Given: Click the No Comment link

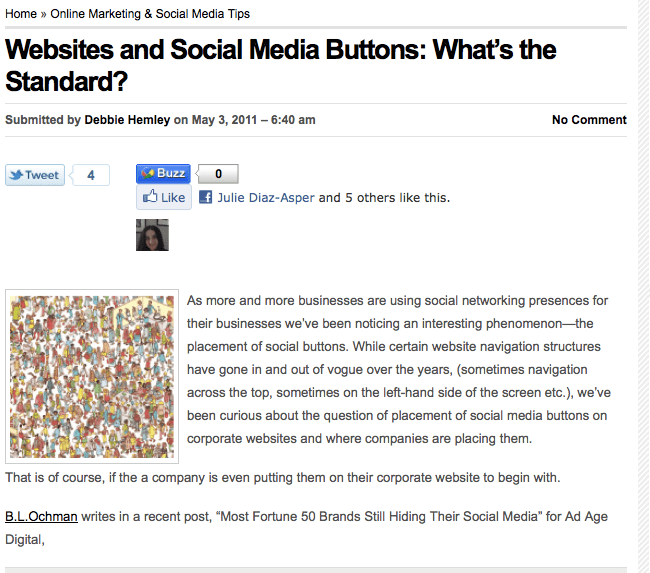Looking at the screenshot, I should coord(589,120).
